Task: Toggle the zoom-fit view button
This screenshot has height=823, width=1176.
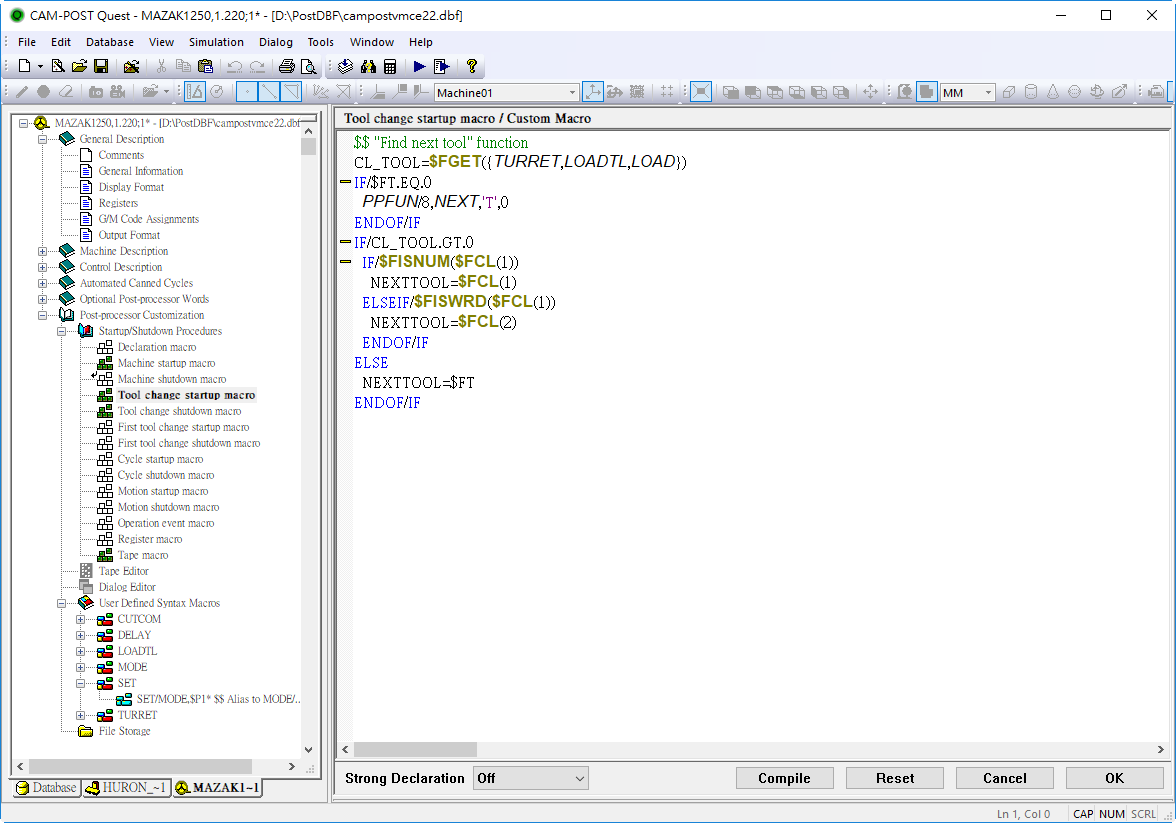Action: click(x=701, y=92)
